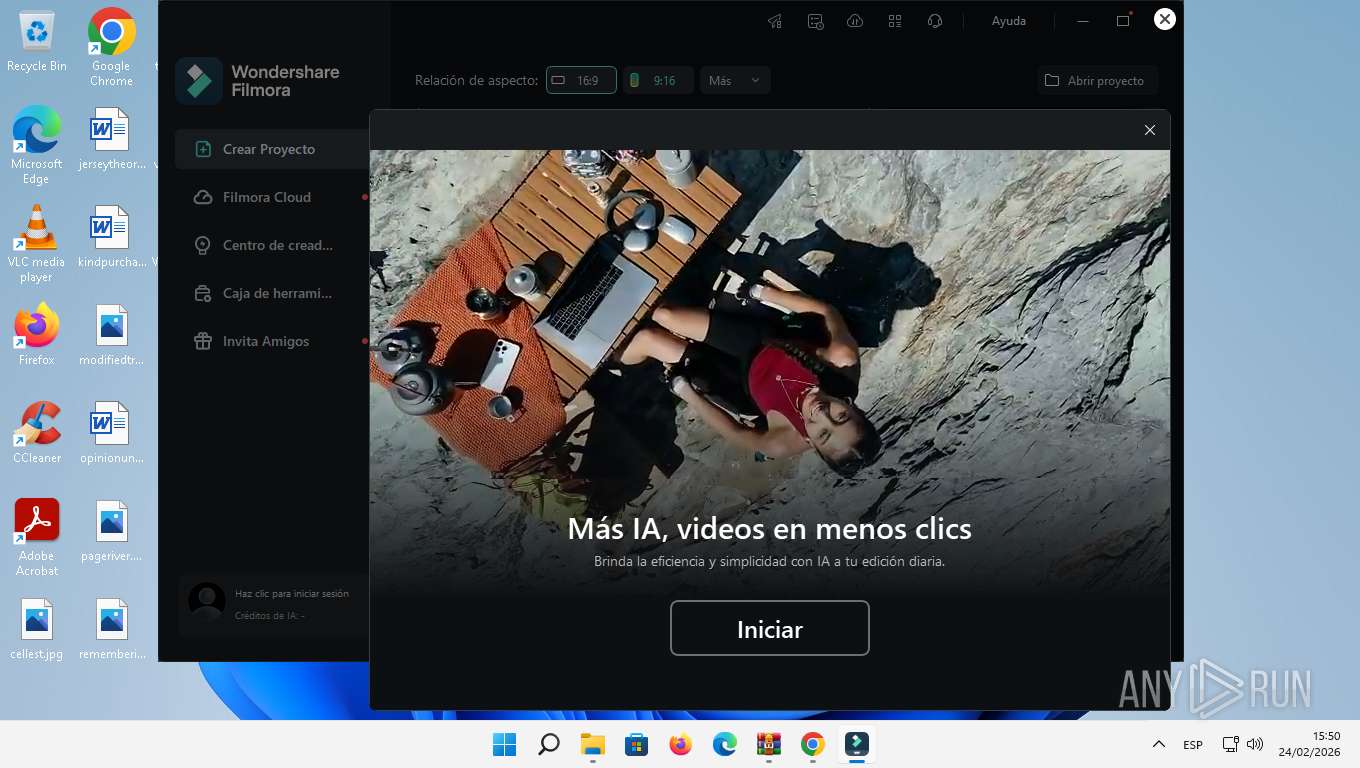Open File Explorer from the taskbar
The width and height of the screenshot is (1360, 768).
coord(593,744)
